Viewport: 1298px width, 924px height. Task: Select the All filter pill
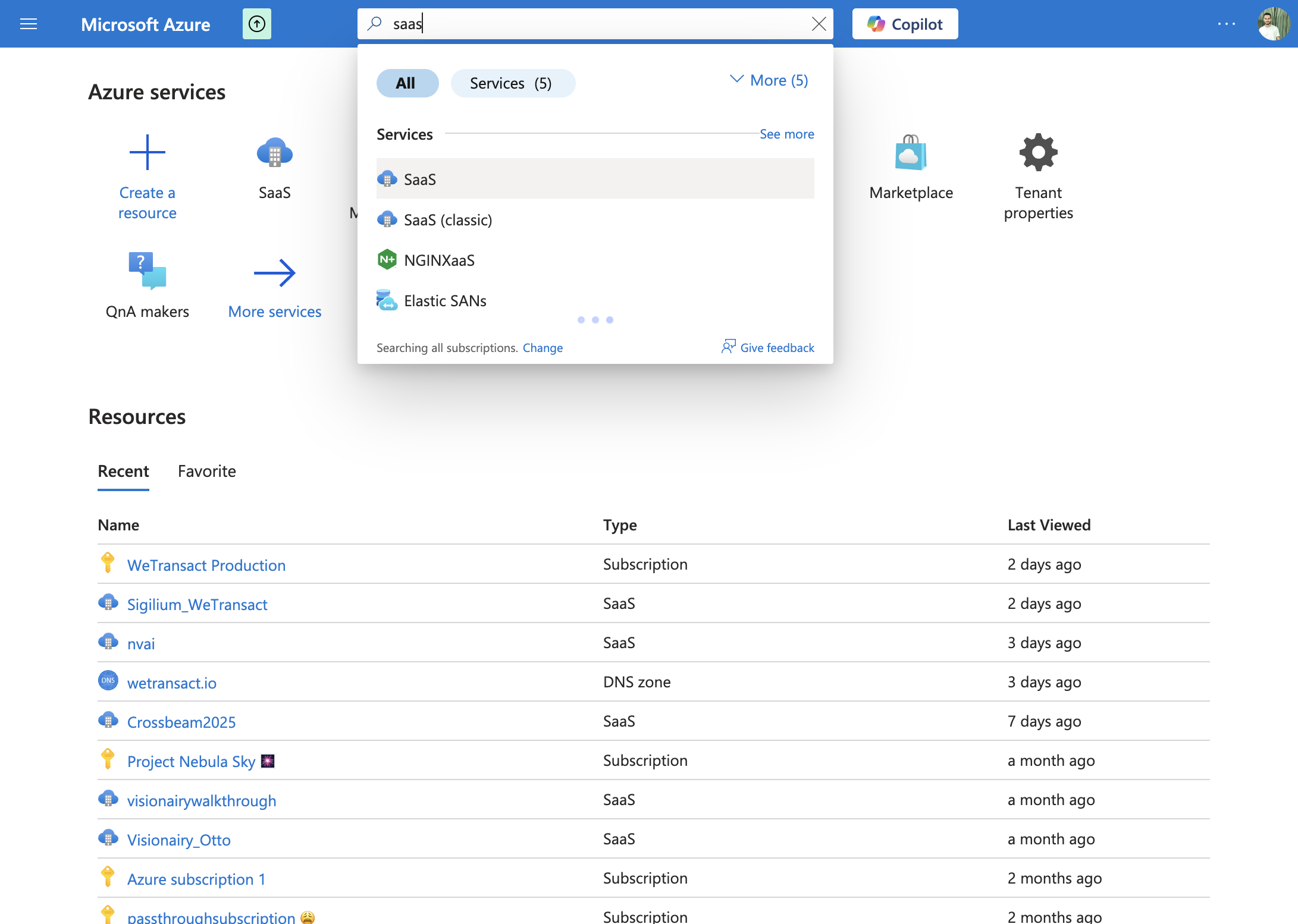407,83
